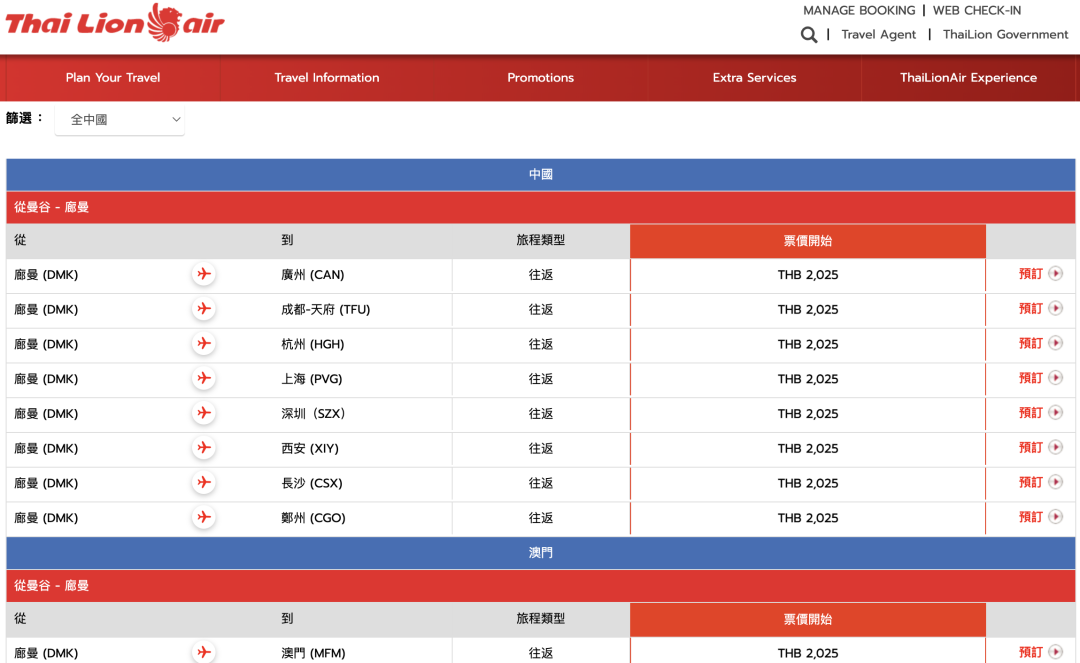1080x663 pixels.
Task: Click booking arrow icon for CSX row
Action: [x=1055, y=482]
